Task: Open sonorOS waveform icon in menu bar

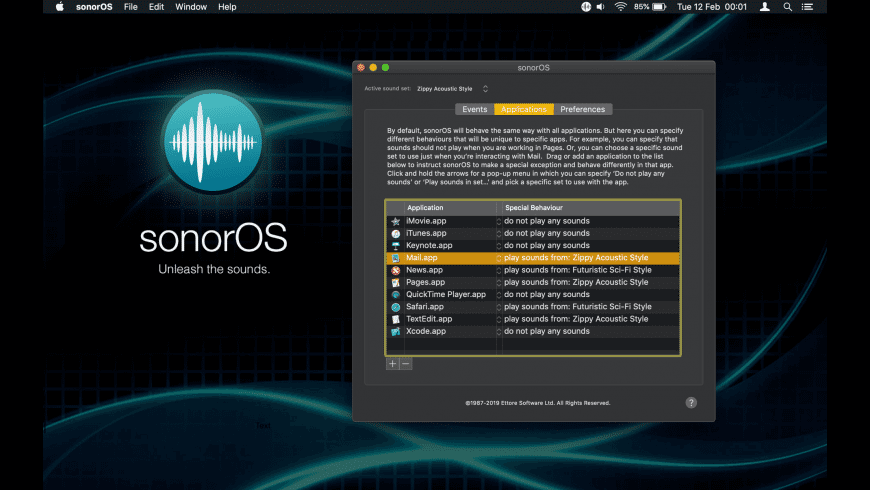Action: 586,7
